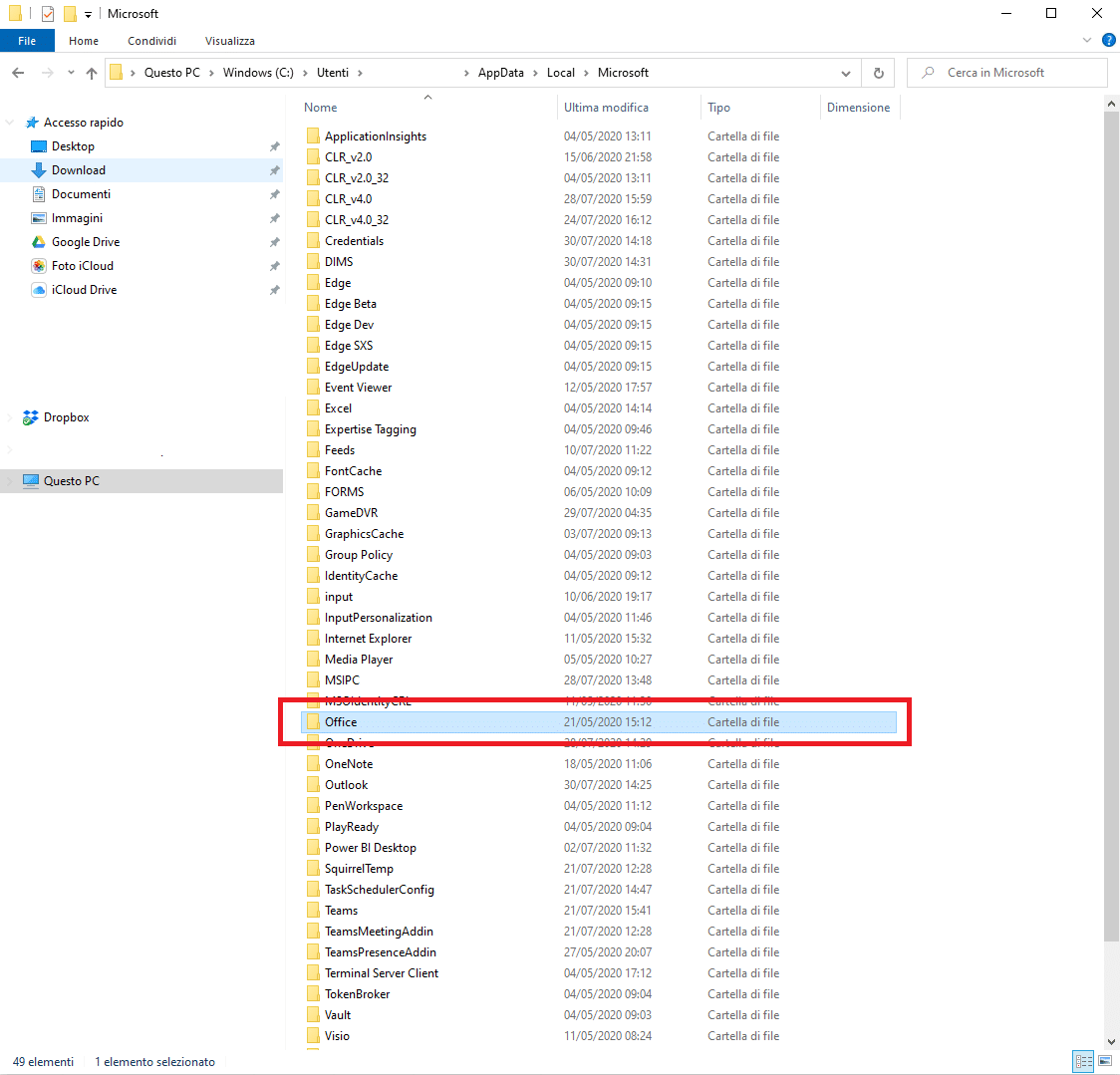1120x1075 pixels.
Task: Switch to the Visualizza ribbon tab
Action: pyautogui.click(x=230, y=41)
